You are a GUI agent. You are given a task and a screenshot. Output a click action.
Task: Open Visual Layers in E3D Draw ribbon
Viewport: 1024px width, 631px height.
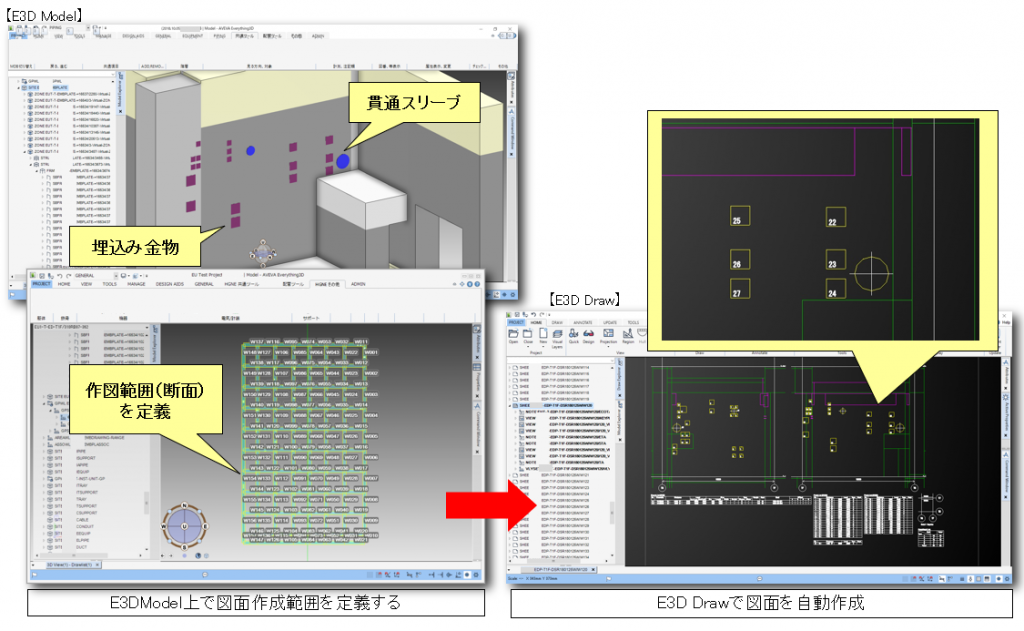pyautogui.click(x=558, y=334)
